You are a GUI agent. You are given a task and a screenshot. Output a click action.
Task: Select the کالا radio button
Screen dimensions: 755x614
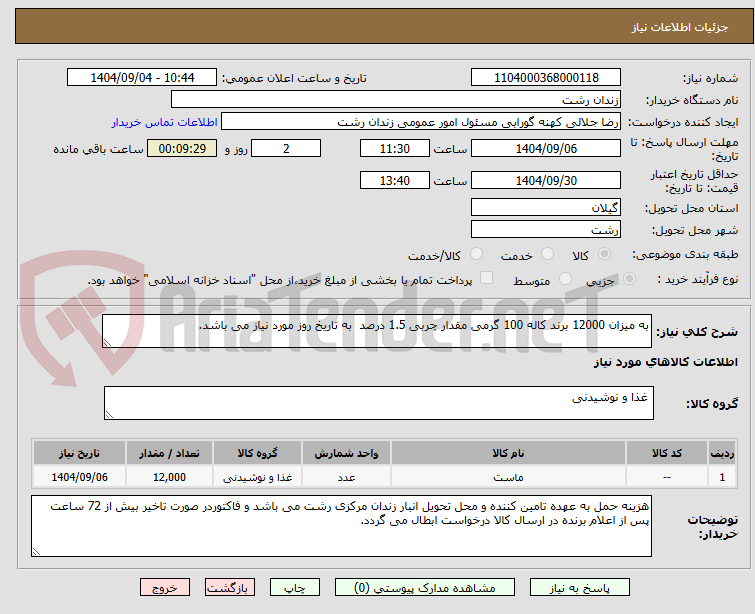pyautogui.click(x=604, y=254)
